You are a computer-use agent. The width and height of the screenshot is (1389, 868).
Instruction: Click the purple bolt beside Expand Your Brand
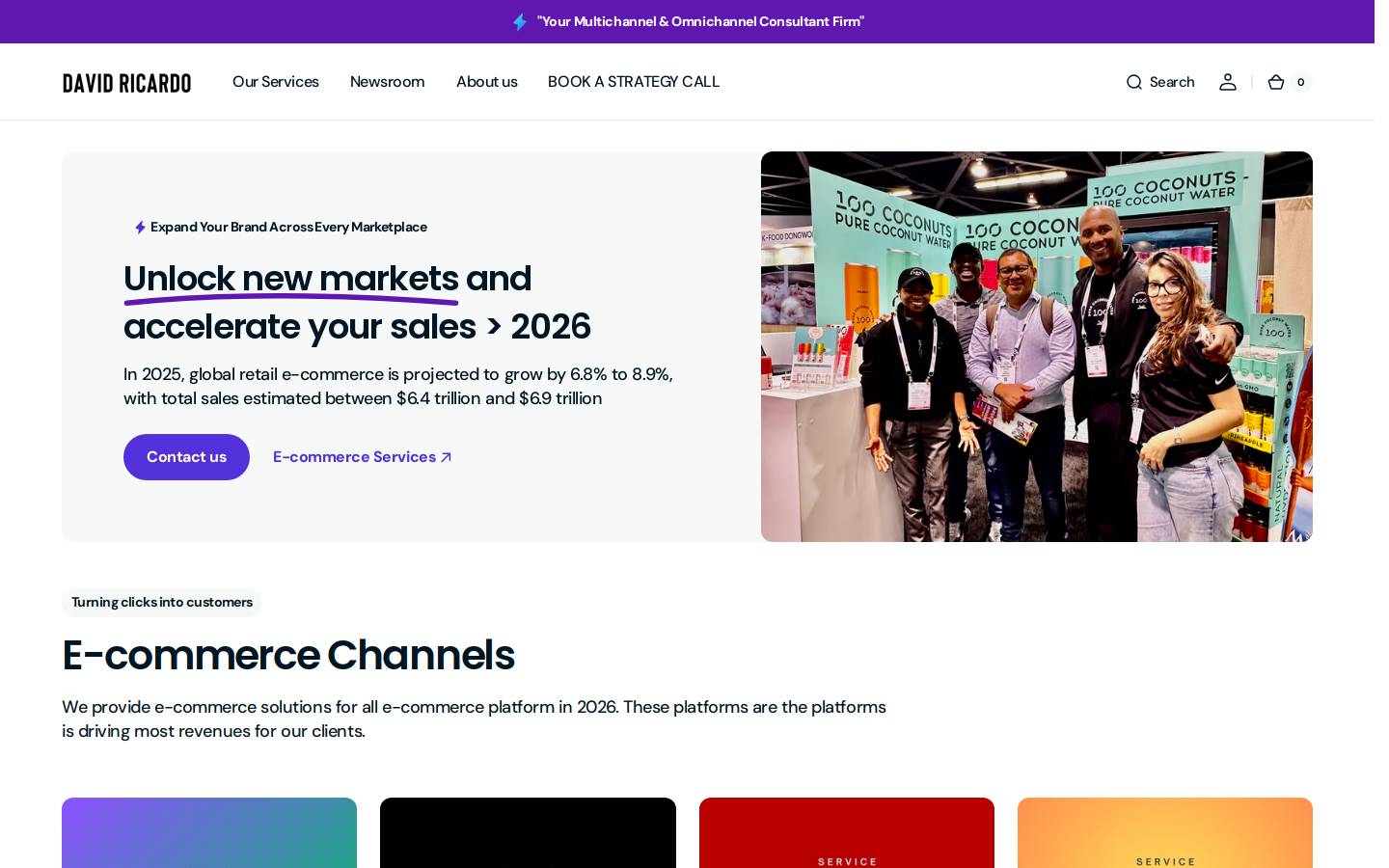tap(140, 228)
